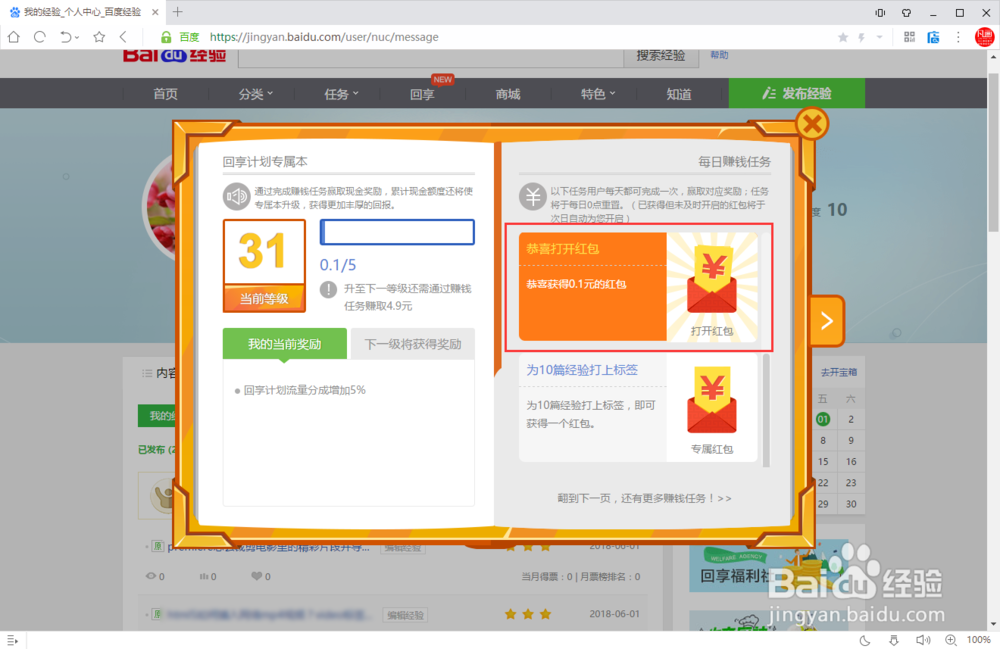The image size is (1000, 649).
Task: Expand the 任务 dropdown menu
Action: click(341, 94)
